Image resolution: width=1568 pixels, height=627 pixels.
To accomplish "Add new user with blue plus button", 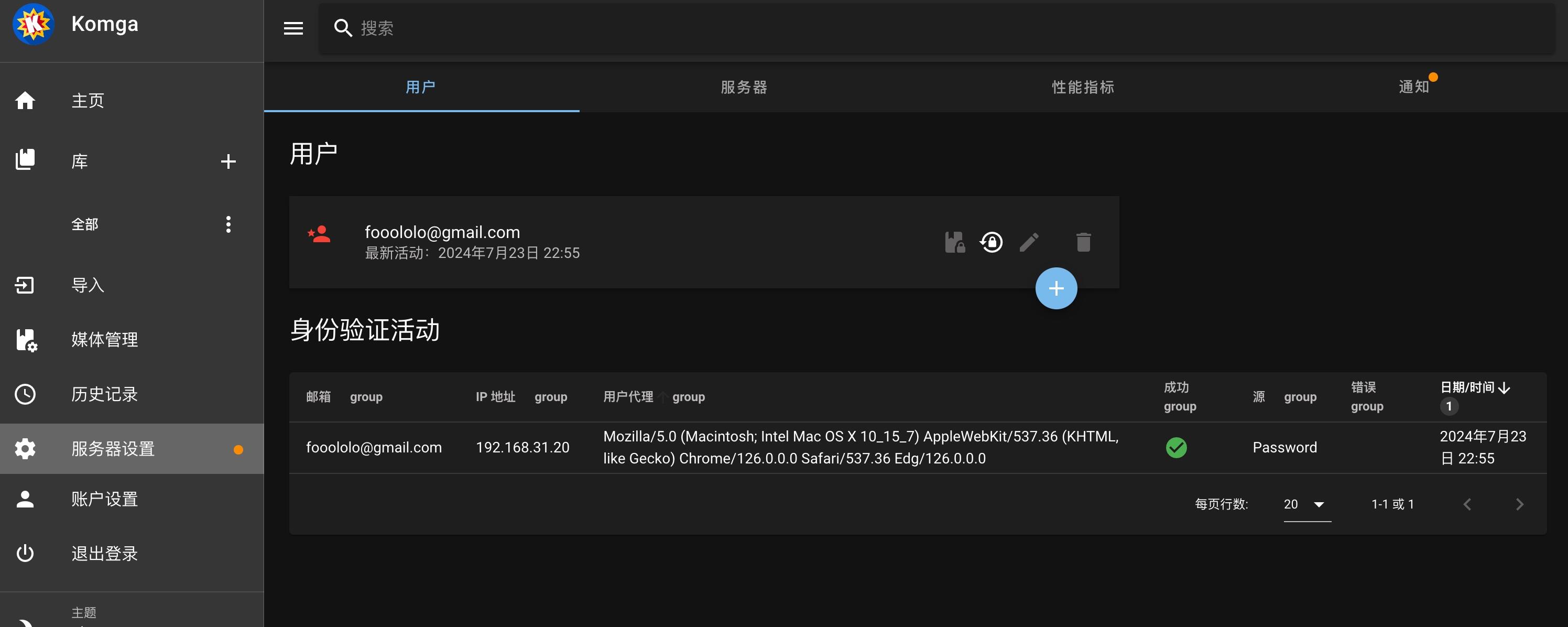I will 1056,288.
